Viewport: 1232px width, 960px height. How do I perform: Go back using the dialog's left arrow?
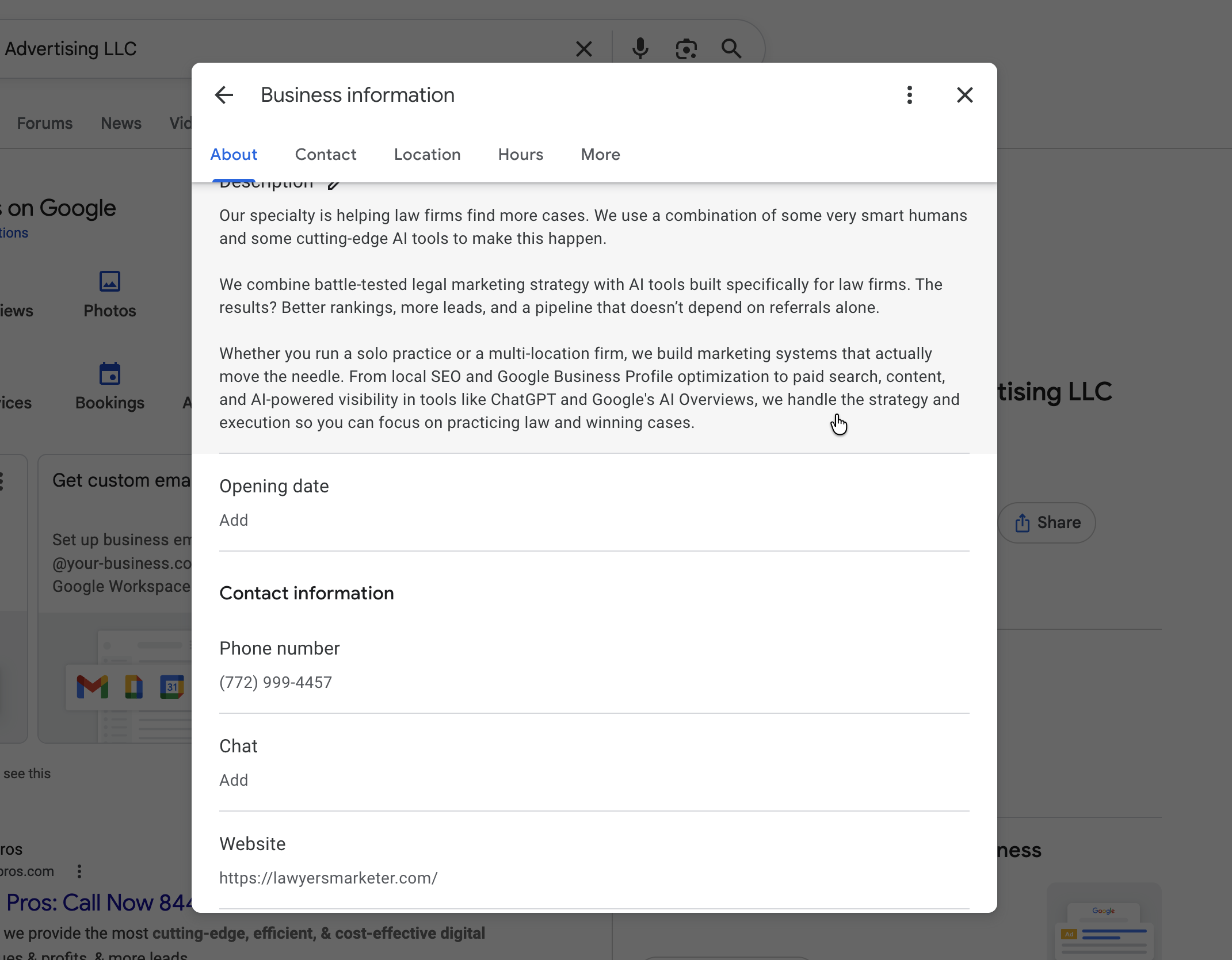click(224, 95)
